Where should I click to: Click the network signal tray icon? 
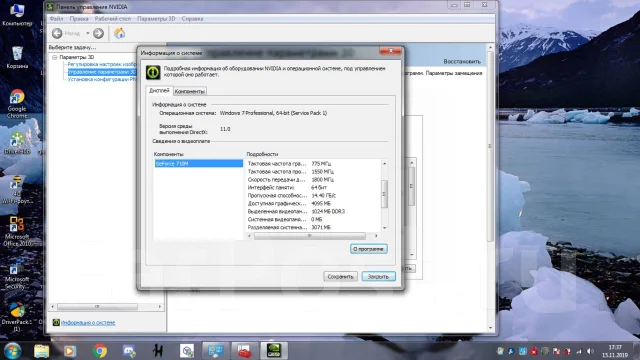[579, 351]
